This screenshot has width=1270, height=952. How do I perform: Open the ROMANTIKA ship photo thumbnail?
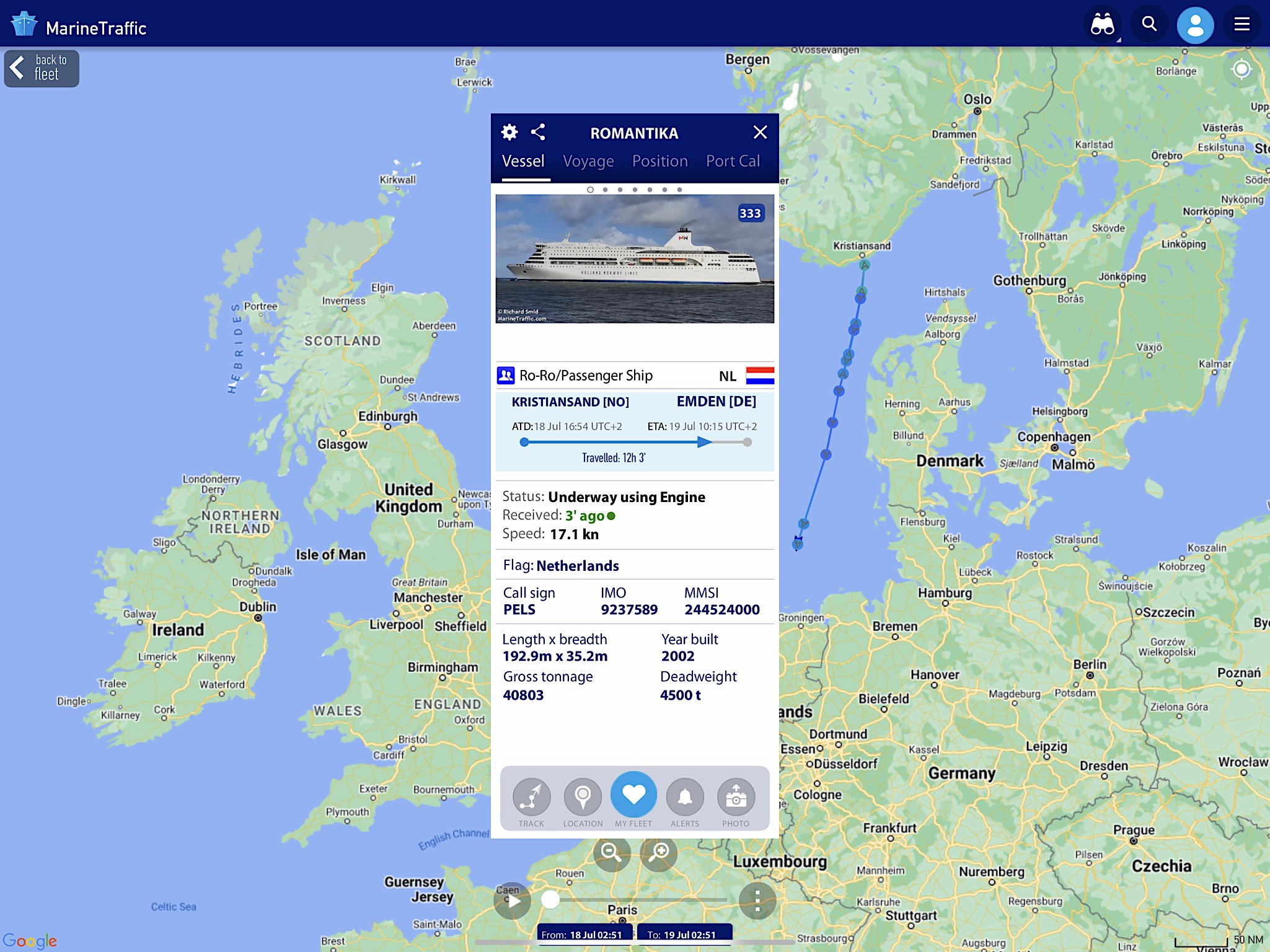click(x=635, y=258)
